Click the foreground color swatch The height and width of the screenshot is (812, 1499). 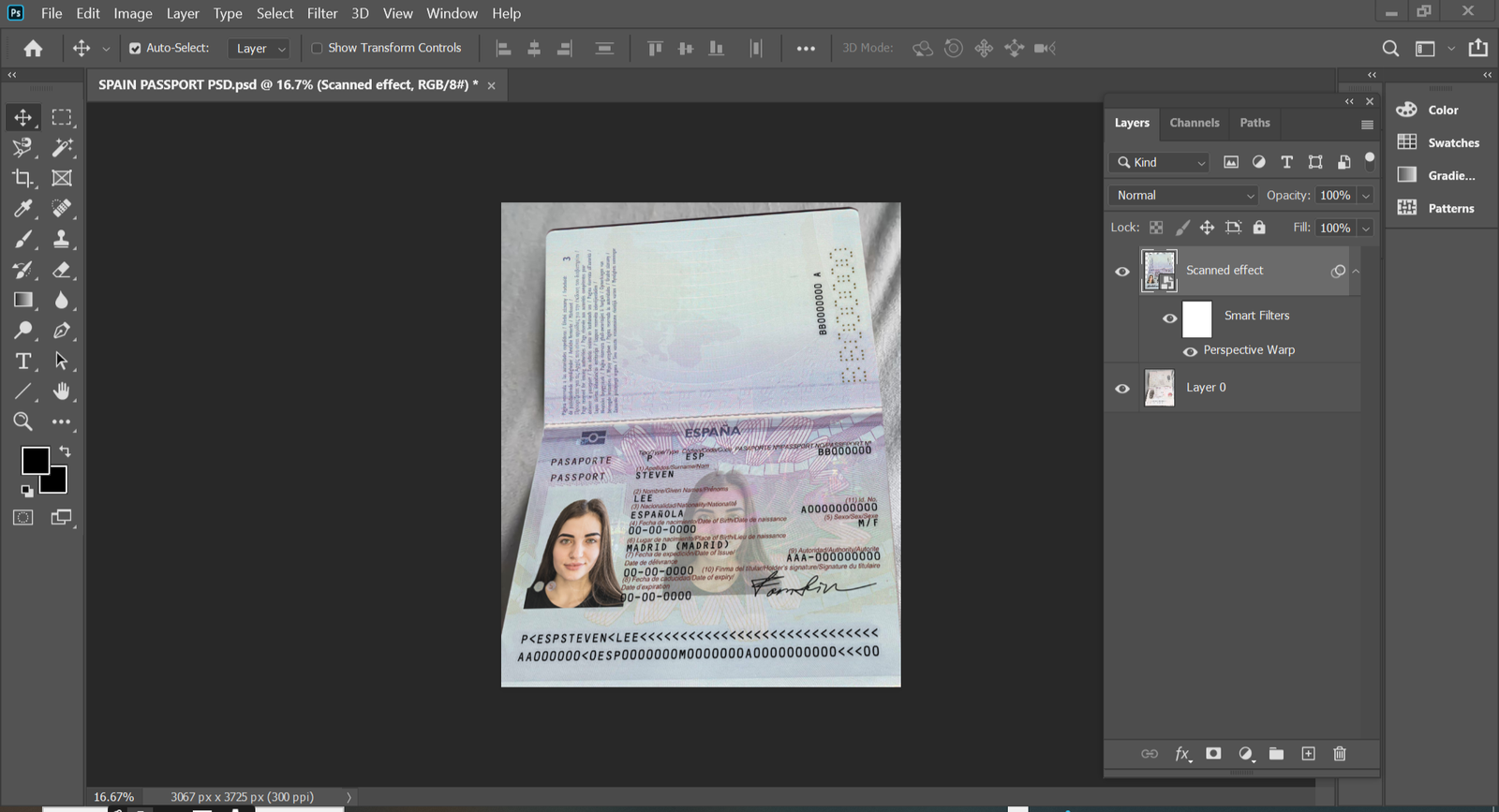click(x=35, y=460)
